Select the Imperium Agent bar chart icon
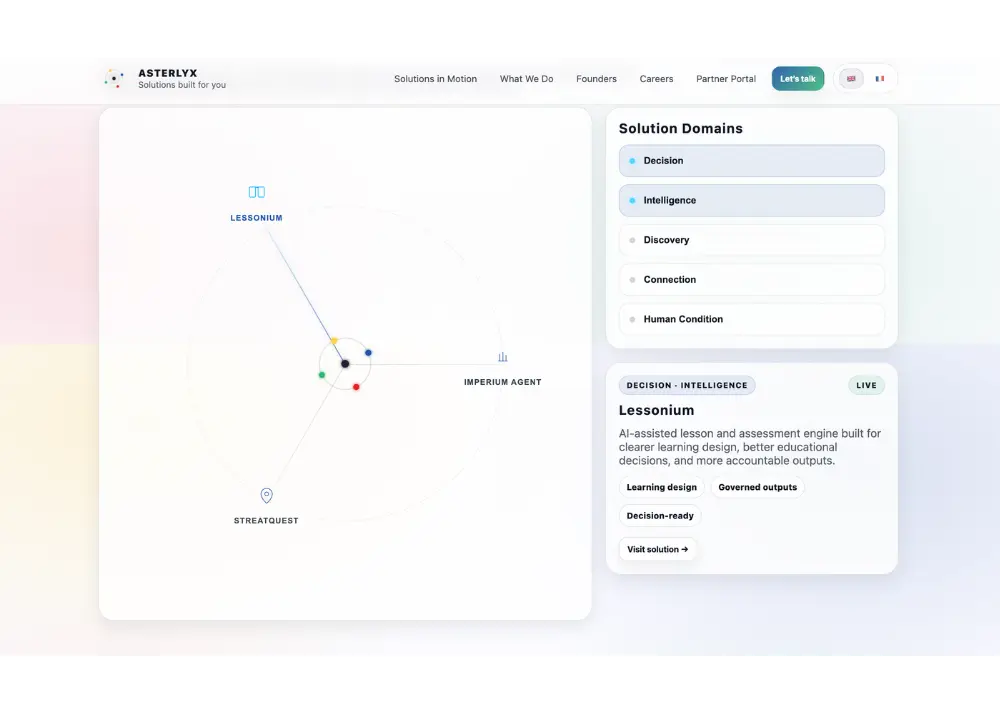The width and height of the screenshot is (1000, 714). [503, 357]
